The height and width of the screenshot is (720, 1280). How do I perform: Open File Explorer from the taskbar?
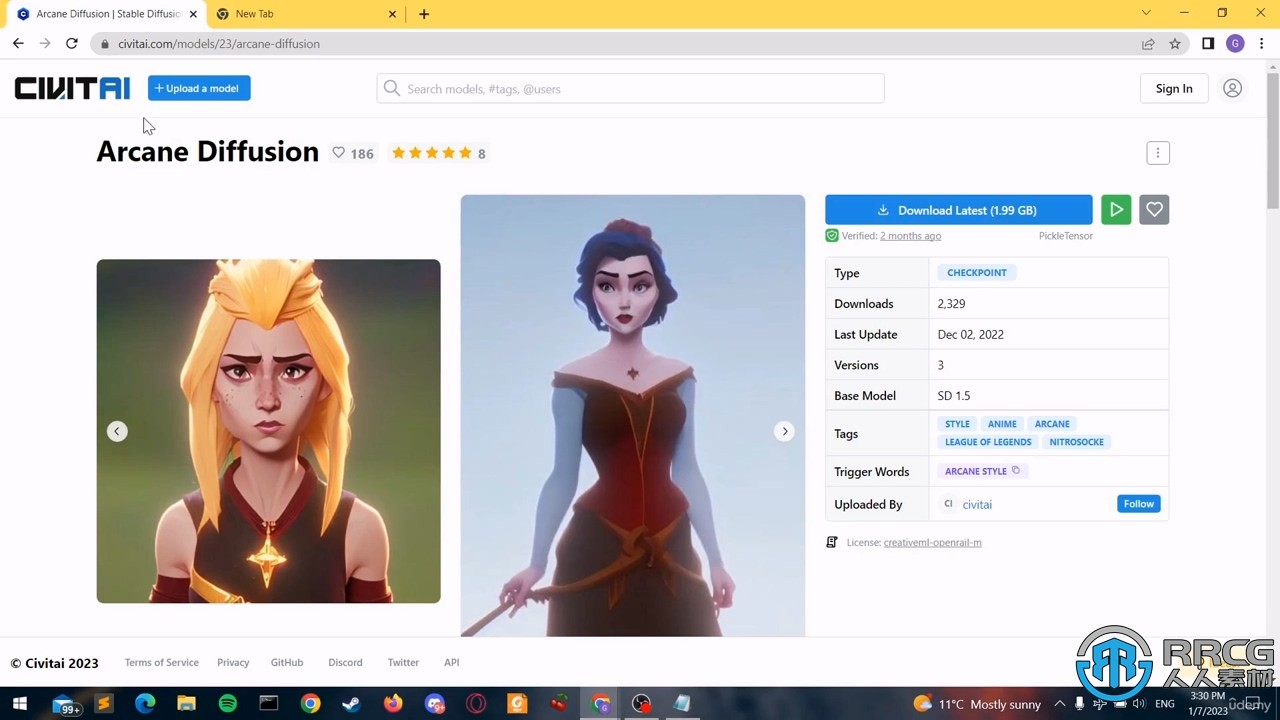click(x=186, y=704)
